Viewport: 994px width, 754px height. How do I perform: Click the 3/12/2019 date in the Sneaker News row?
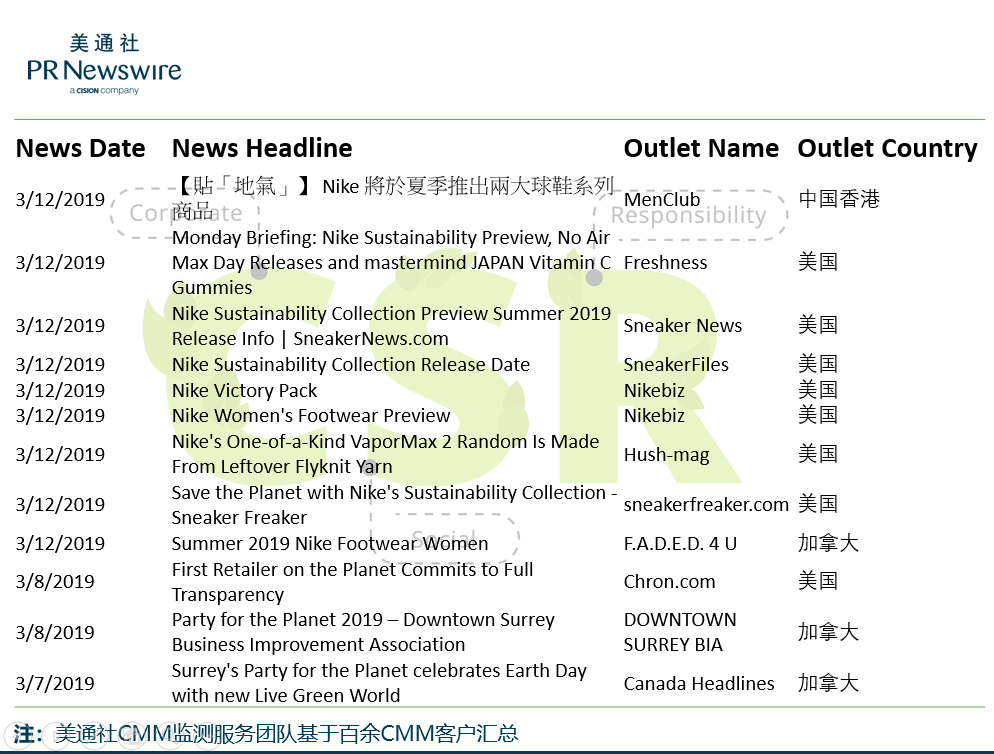tap(60, 325)
